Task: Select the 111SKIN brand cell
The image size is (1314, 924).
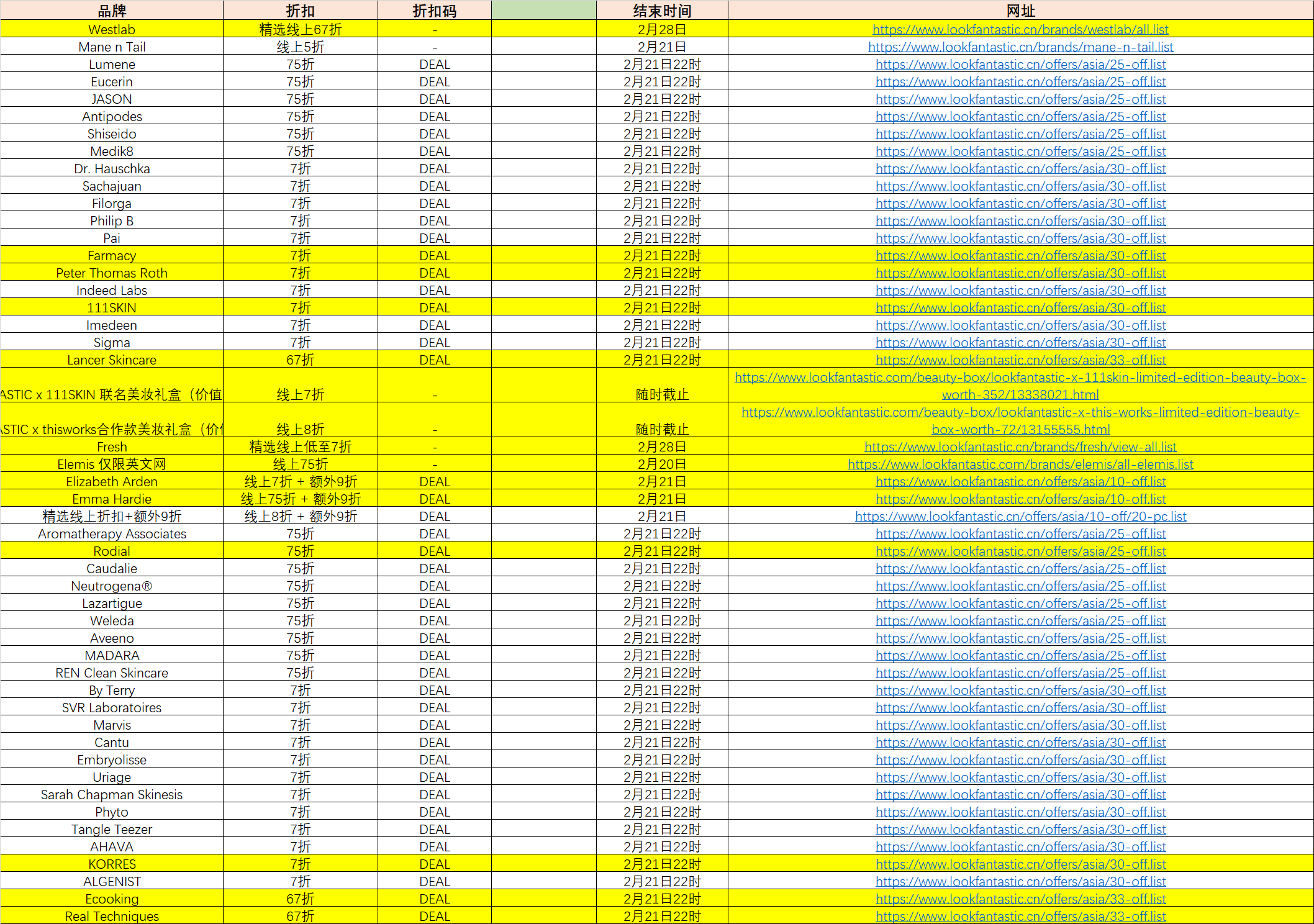Action: pos(112,307)
